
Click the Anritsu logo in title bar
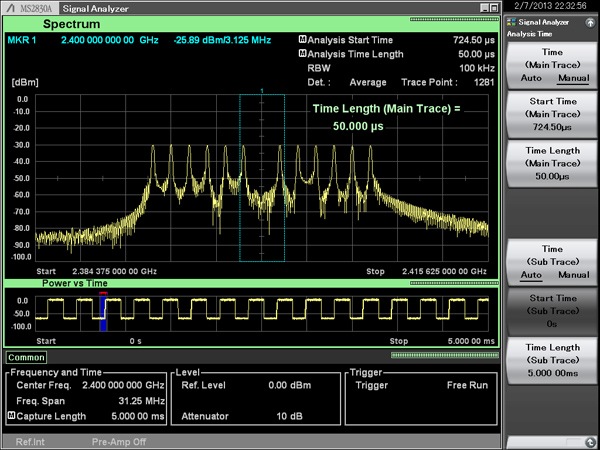(11, 8)
